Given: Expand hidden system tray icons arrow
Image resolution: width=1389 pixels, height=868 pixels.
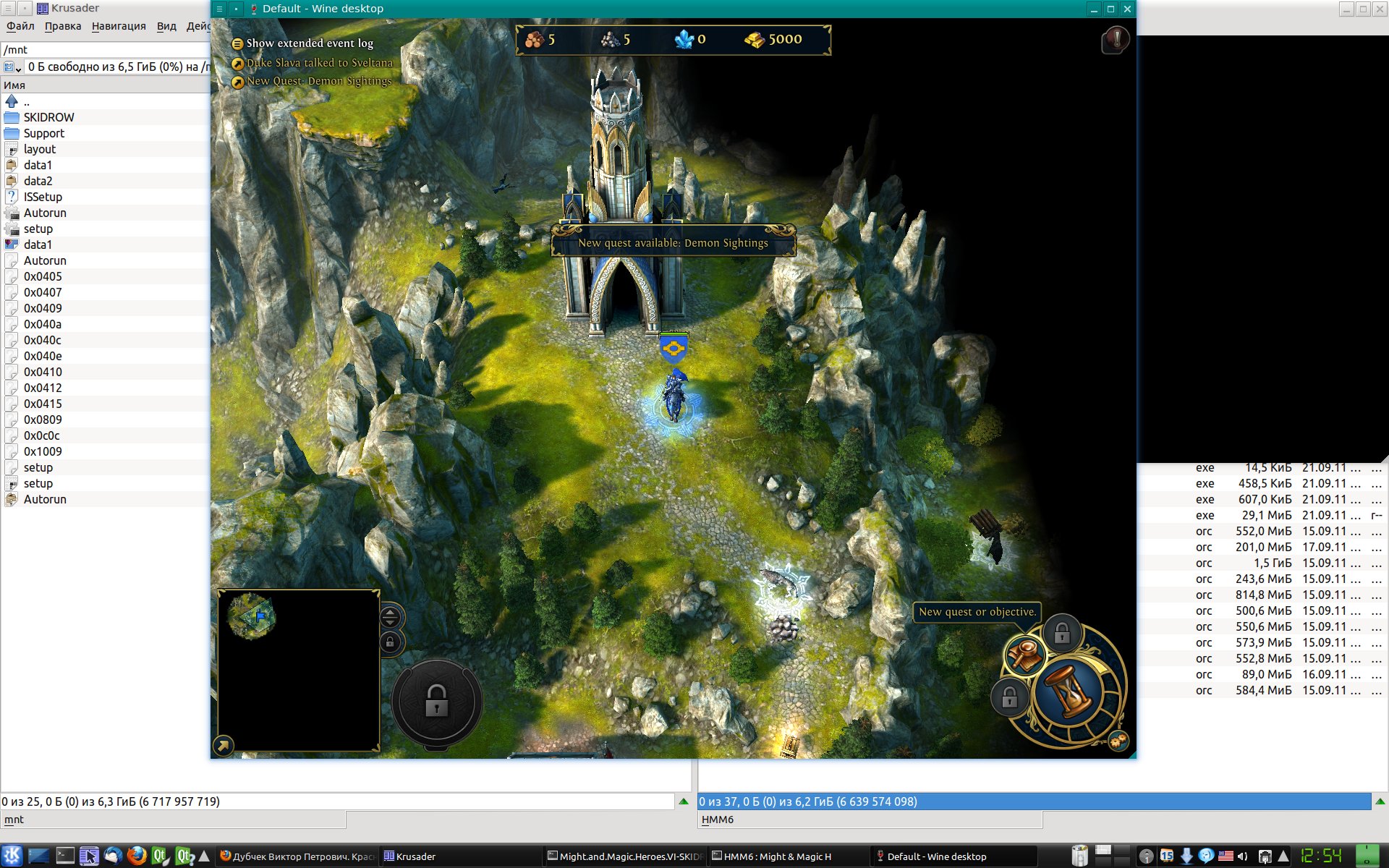Looking at the screenshot, I should pyautogui.click(x=1283, y=856).
